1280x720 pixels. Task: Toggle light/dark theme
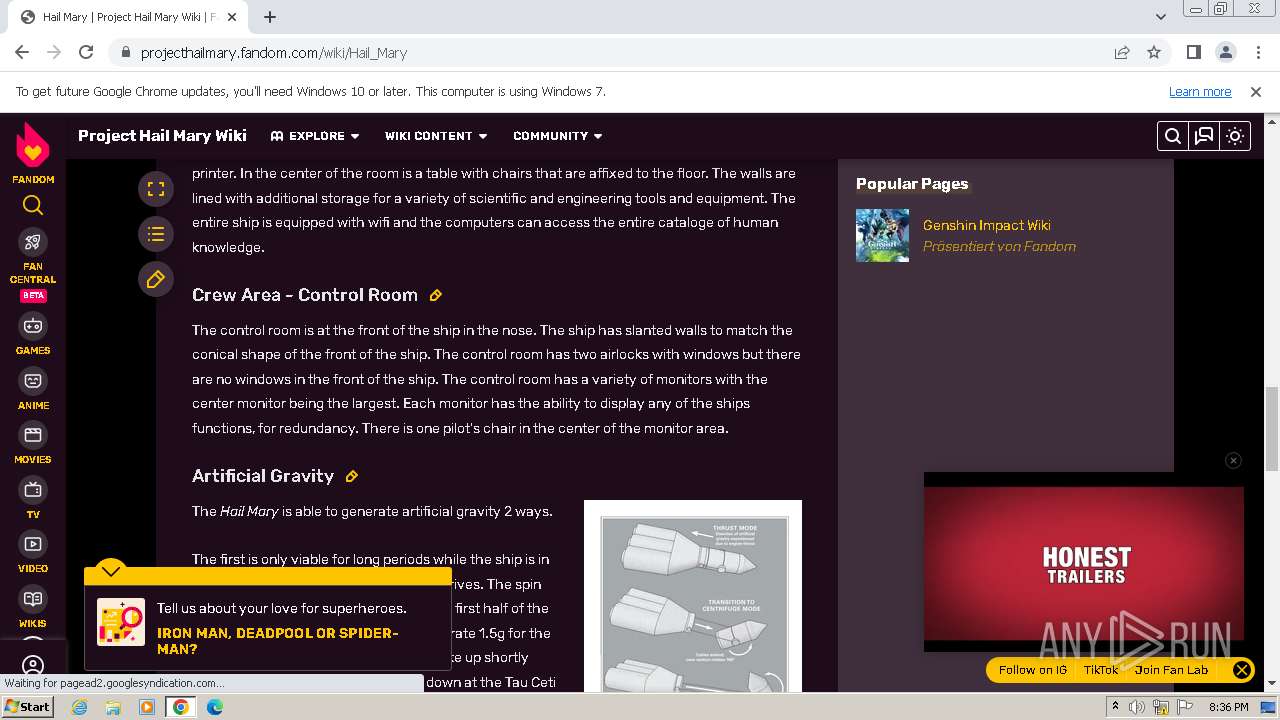click(x=1235, y=136)
